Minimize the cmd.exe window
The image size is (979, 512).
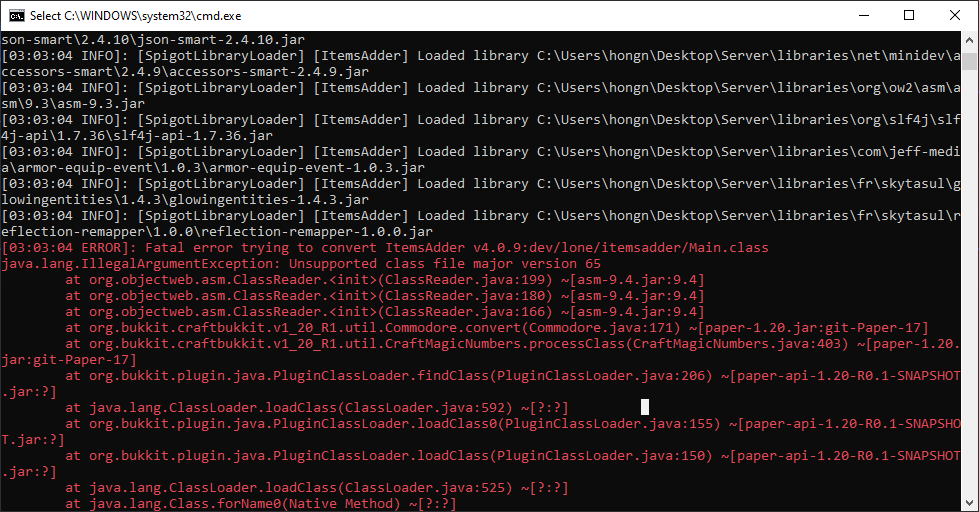[x=864, y=16]
